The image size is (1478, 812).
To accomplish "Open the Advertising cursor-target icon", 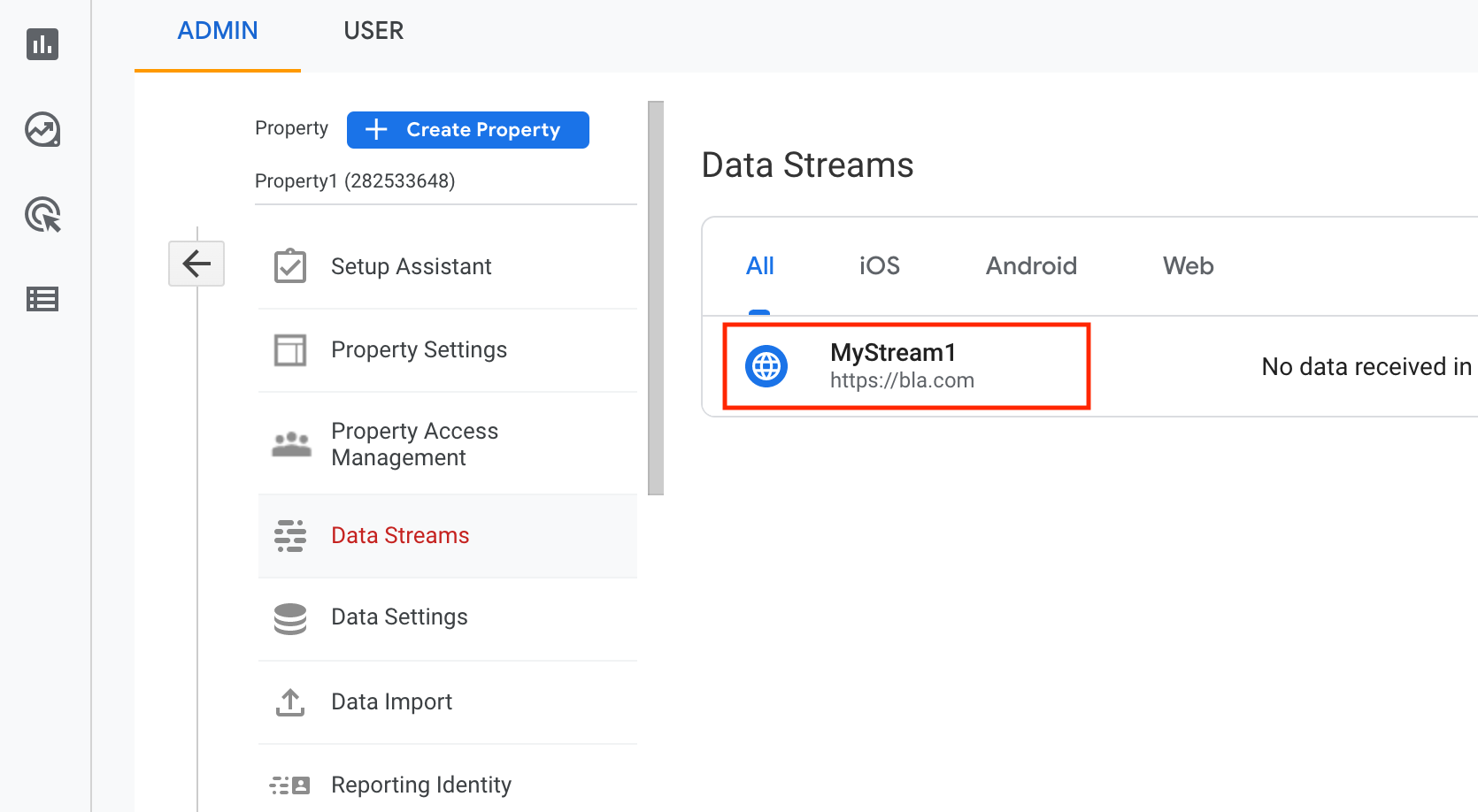I will pyautogui.click(x=42, y=215).
